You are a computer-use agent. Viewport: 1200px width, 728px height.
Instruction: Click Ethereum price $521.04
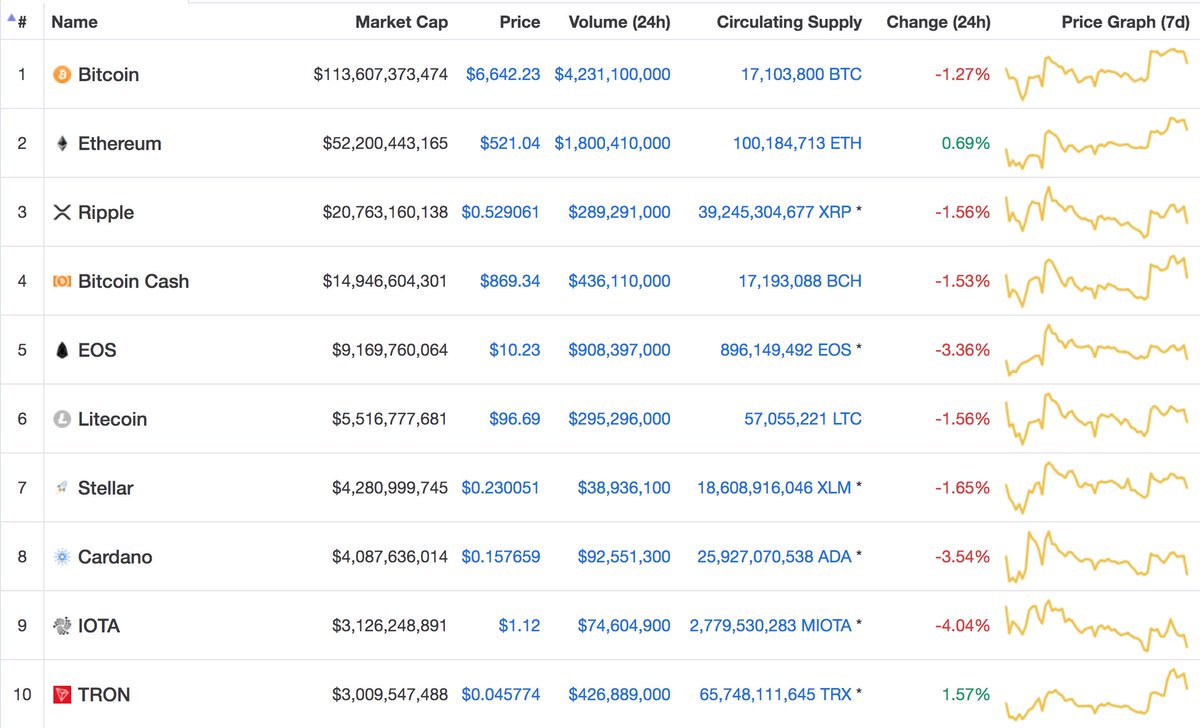pos(510,144)
